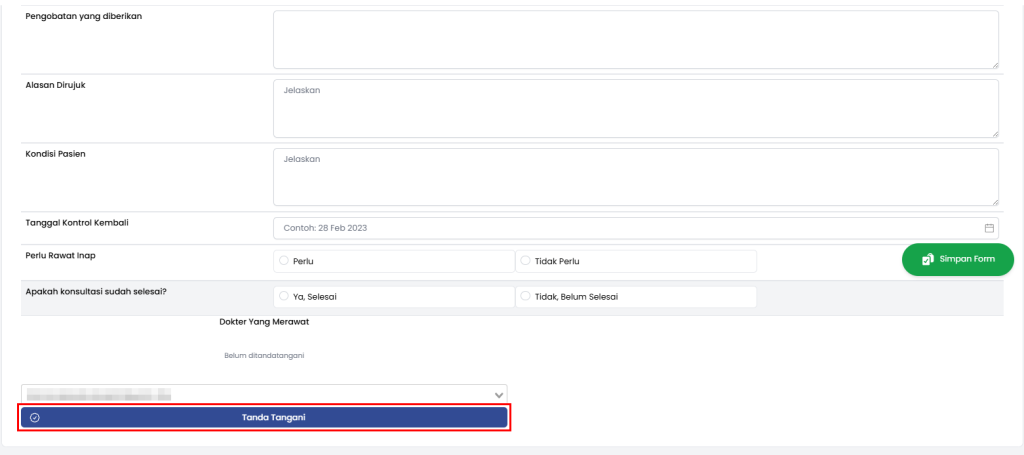Click the Belum ditandatangani signature status text
The image size is (1024, 455).
coord(264,355)
